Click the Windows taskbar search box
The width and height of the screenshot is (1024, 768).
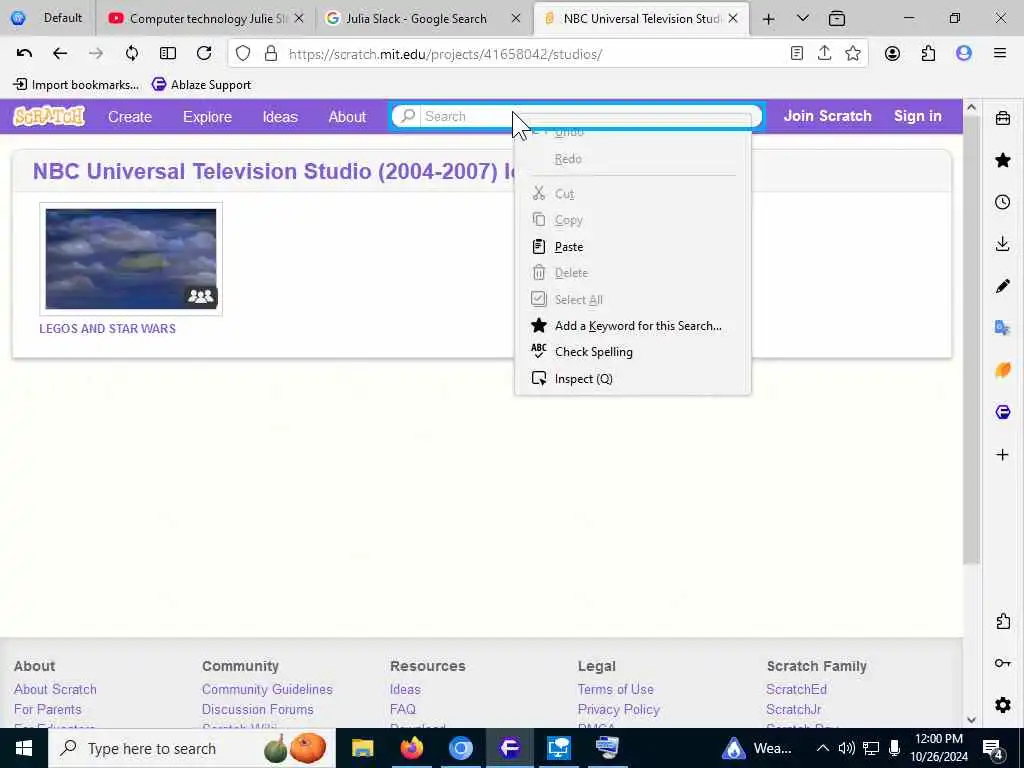coord(191,748)
